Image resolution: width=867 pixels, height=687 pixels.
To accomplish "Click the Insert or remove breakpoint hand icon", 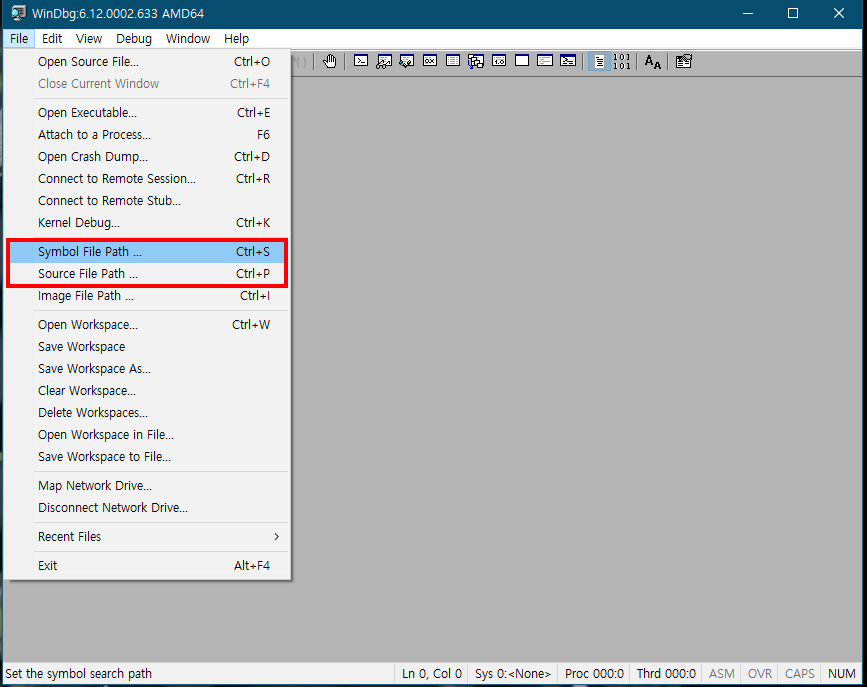I will coord(330,61).
